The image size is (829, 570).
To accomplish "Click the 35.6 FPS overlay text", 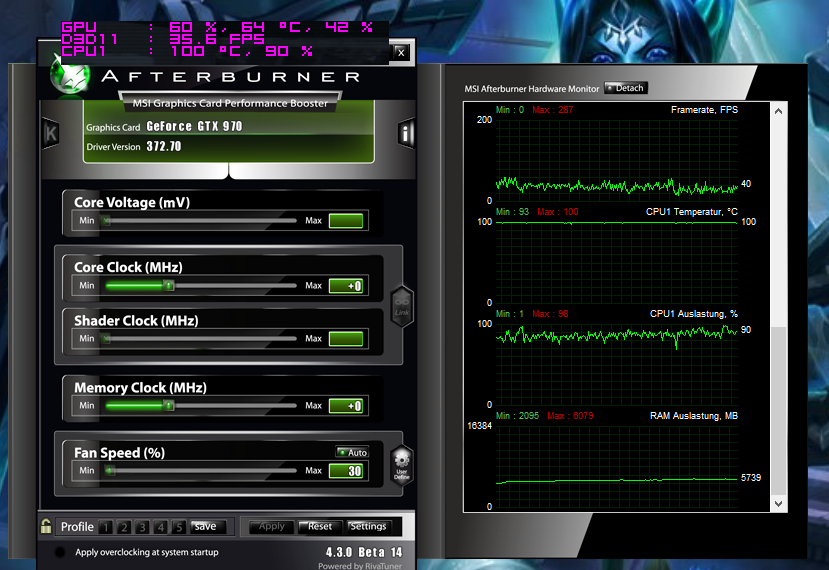I will (x=217, y=39).
